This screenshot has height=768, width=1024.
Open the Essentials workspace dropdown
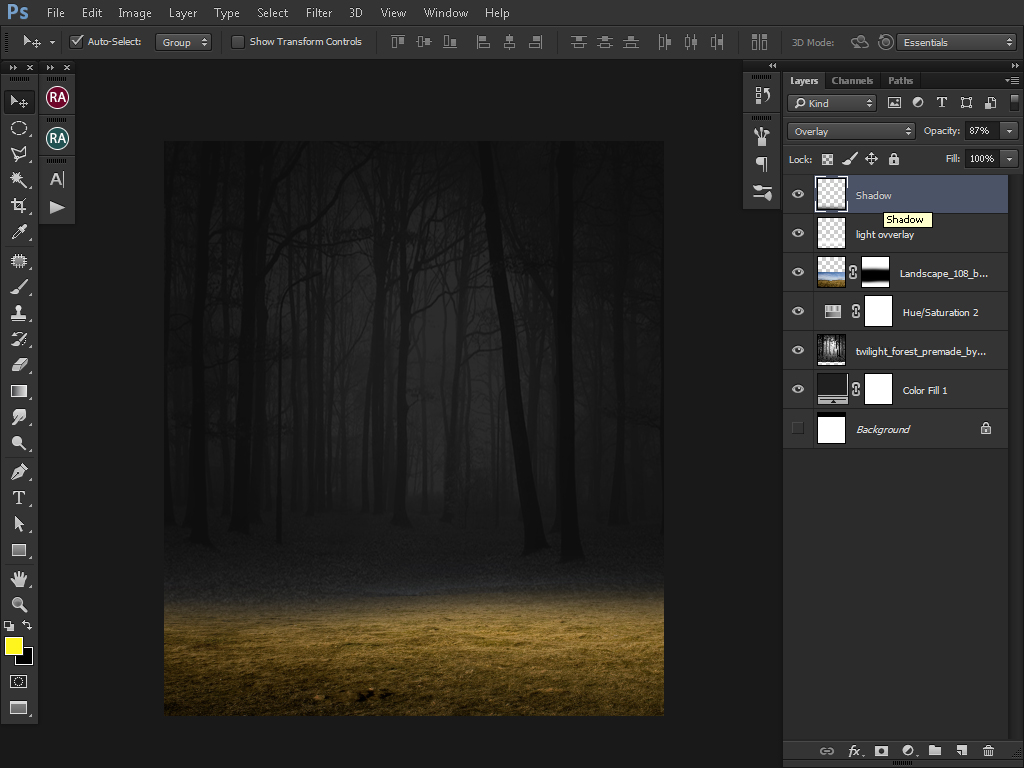[x=957, y=42]
